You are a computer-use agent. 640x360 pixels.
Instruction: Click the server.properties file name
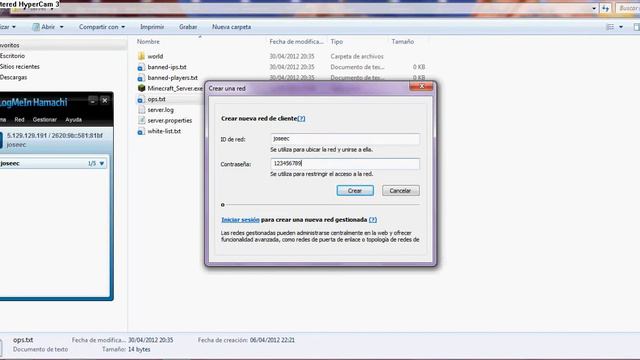tap(170, 120)
